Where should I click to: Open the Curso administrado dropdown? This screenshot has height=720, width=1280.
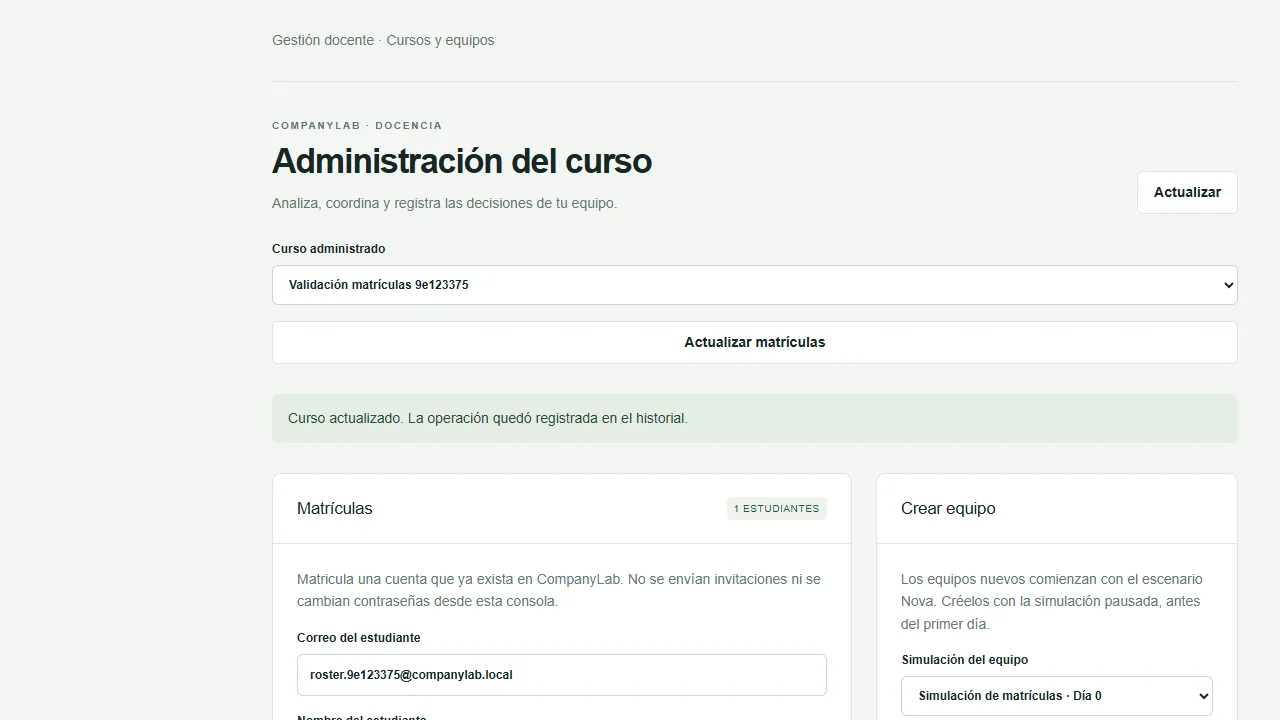pos(755,285)
